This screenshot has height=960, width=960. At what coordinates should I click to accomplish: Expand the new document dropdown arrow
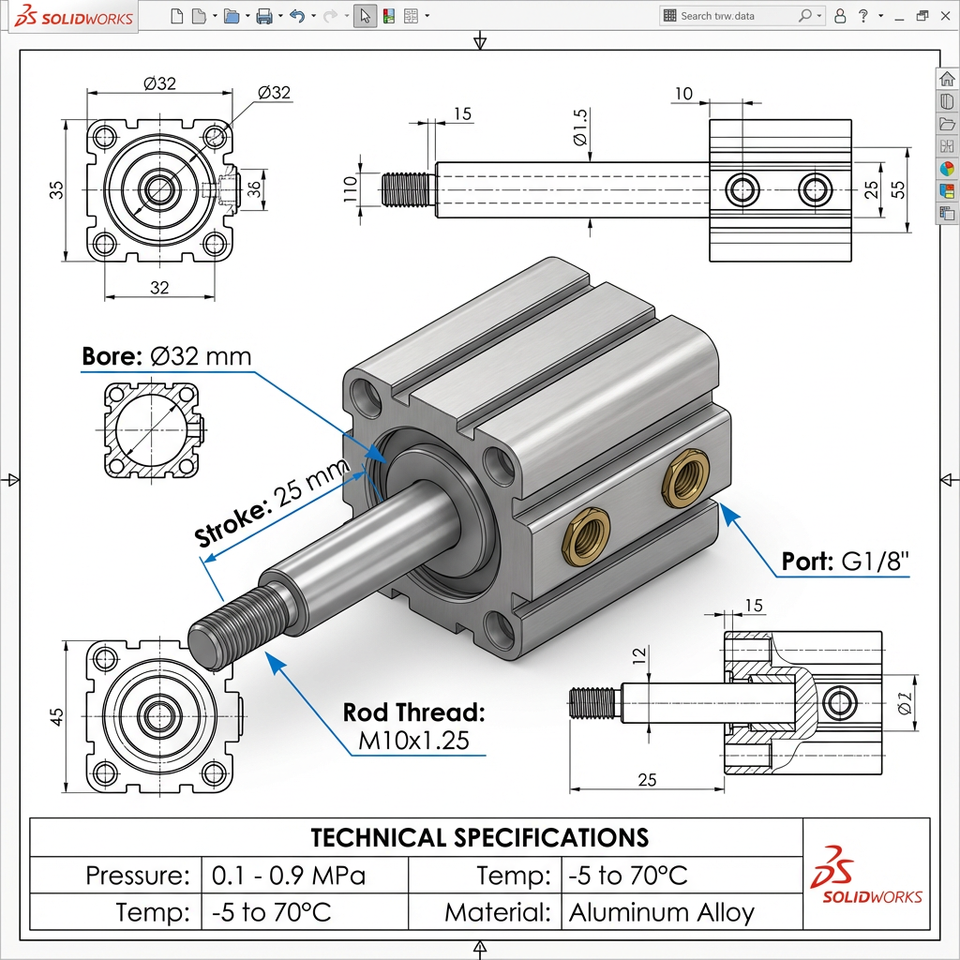coord(215,16)
